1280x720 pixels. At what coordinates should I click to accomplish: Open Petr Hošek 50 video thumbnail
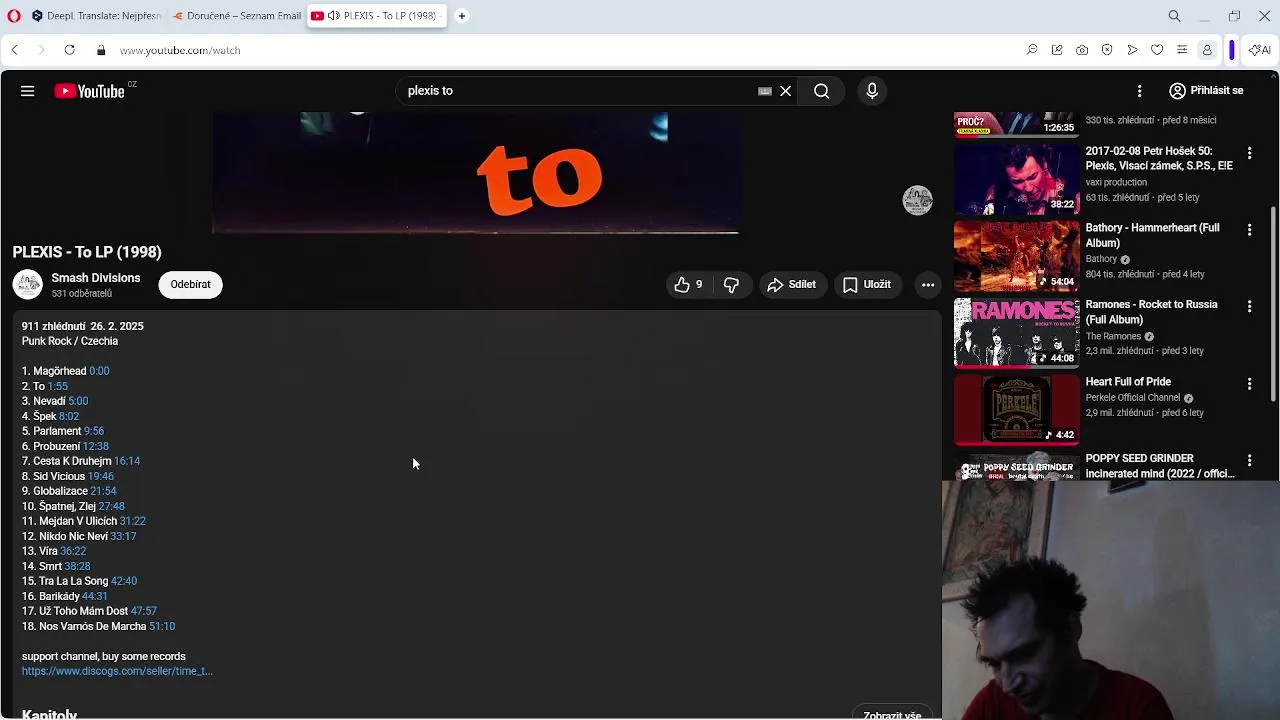[x=1017, y=180]
